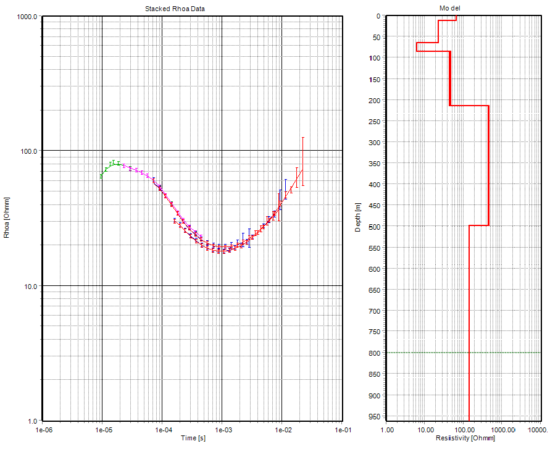This screenshot has height=449, width=550.
Task: Click the deepest model segment below 800 m depth
Action: [469, 386]
